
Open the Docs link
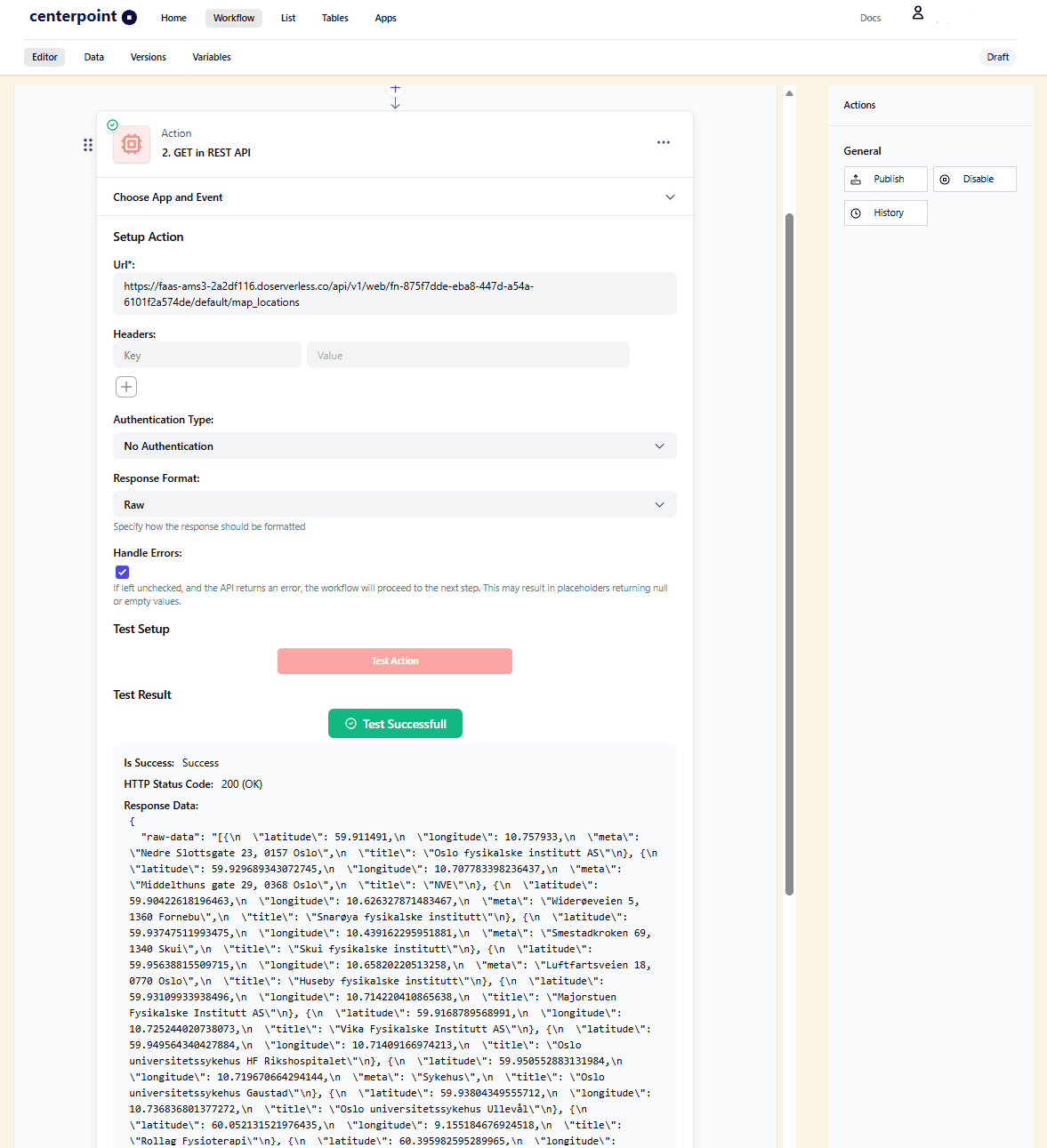tap(870, 18)
